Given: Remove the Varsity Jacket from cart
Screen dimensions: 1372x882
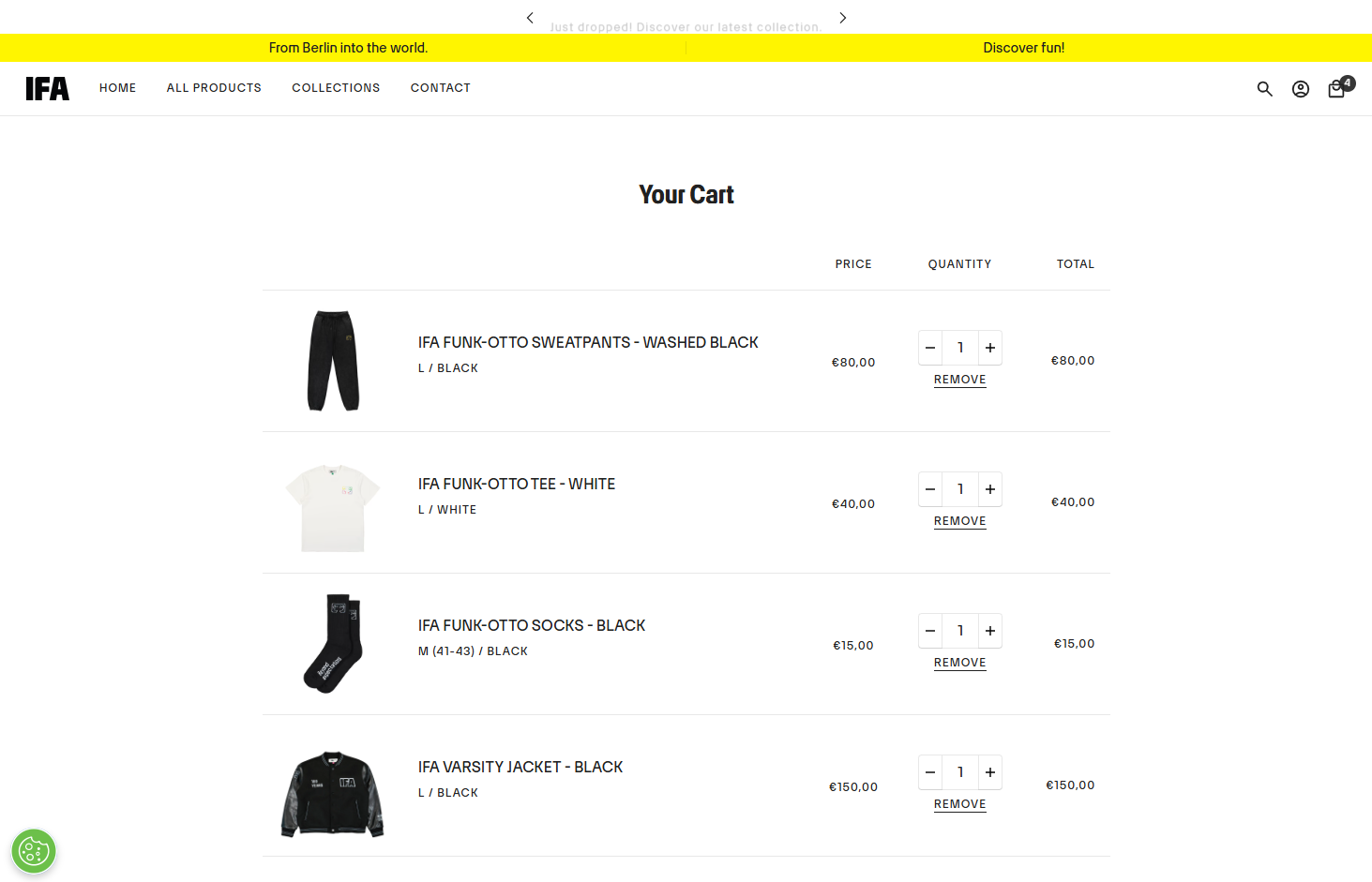Looking at the screenshot, I should coord(960,804).
